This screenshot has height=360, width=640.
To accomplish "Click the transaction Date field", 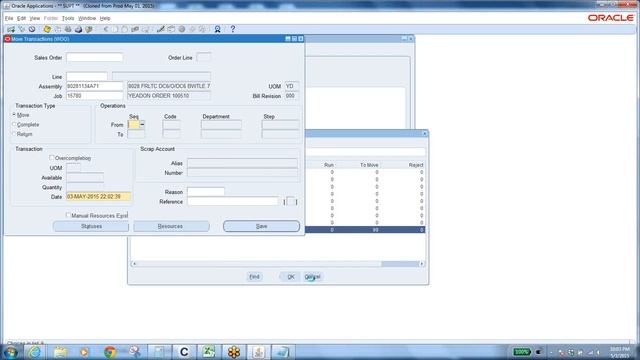I will pyautogui.click(x=98, y=196).
